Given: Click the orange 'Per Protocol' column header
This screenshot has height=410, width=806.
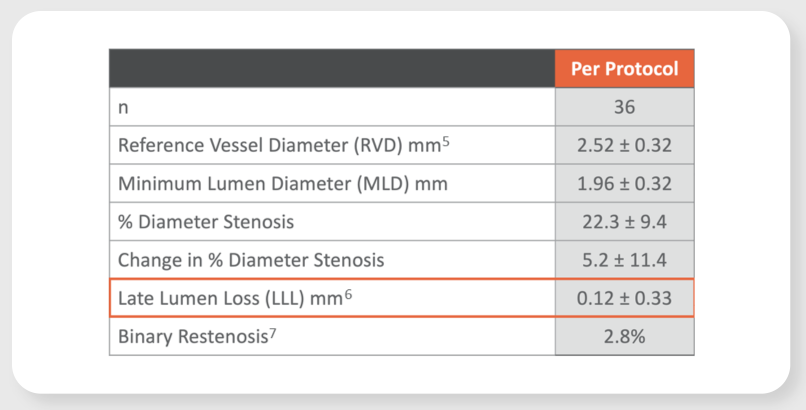Looking at the screenshot, I should click(x=624, y=68).
